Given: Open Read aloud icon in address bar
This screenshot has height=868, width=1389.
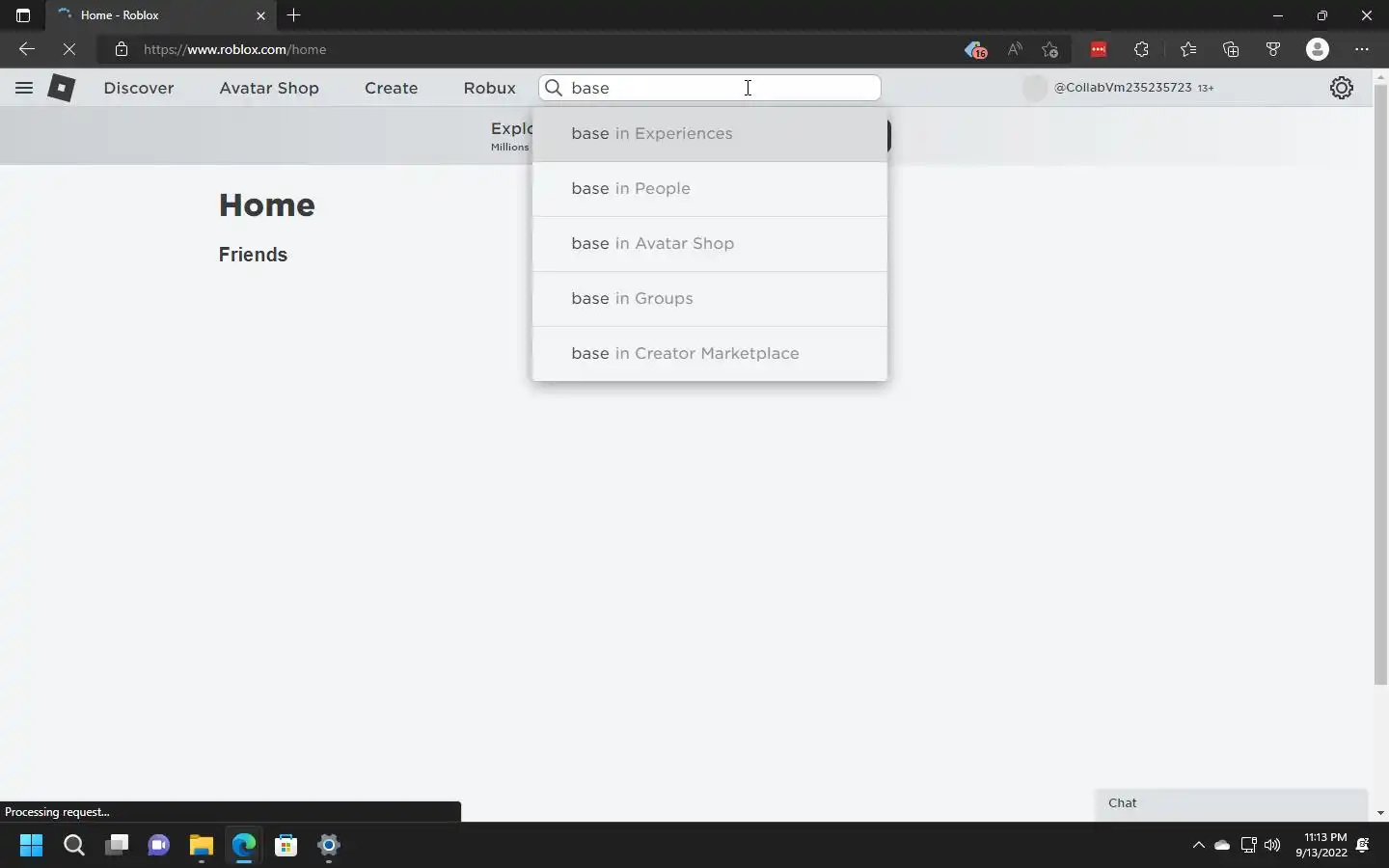Looking at the screenshot, I should point(1015,49).
